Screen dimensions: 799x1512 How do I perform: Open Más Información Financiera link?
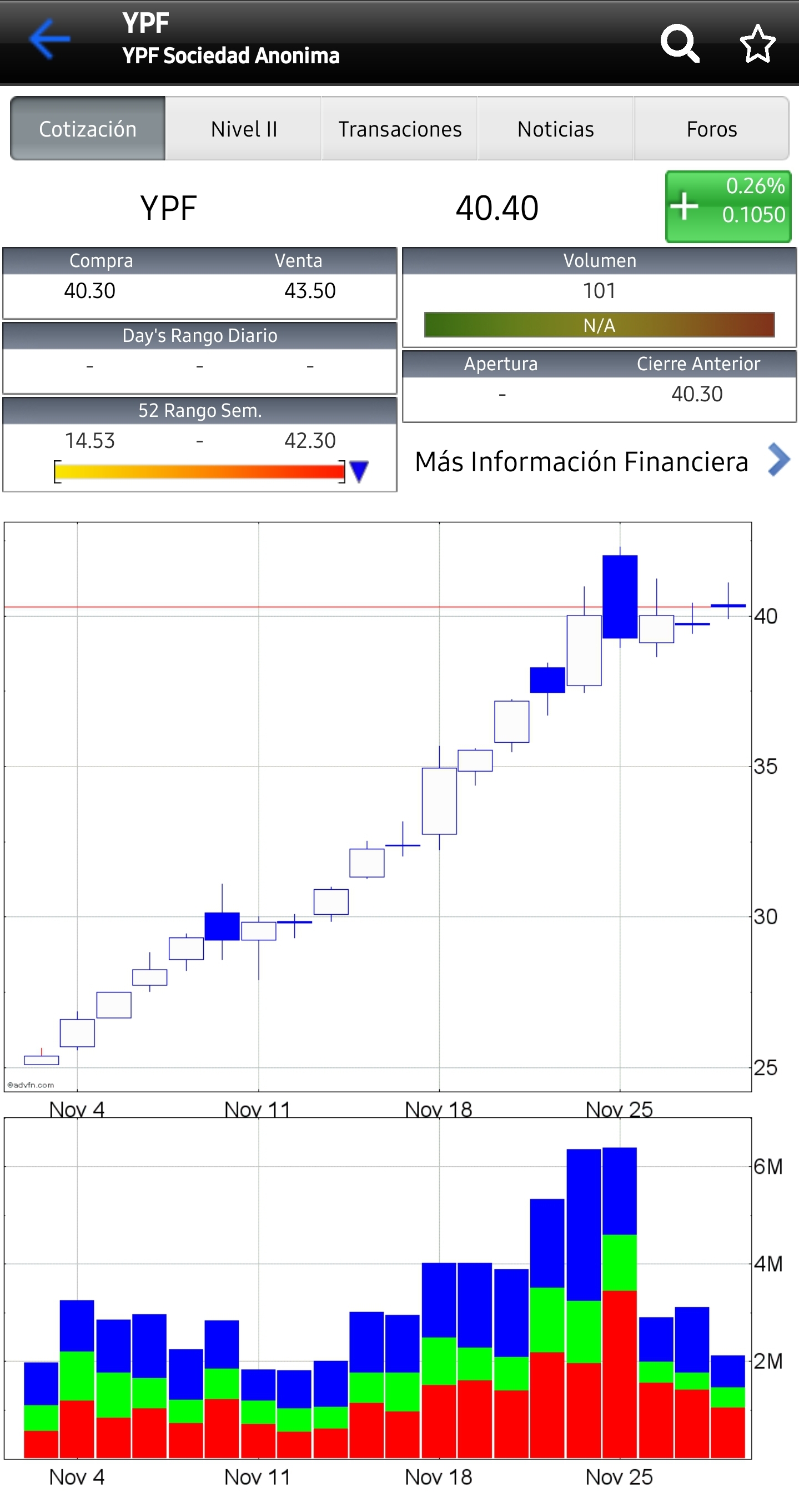[581, 461]
